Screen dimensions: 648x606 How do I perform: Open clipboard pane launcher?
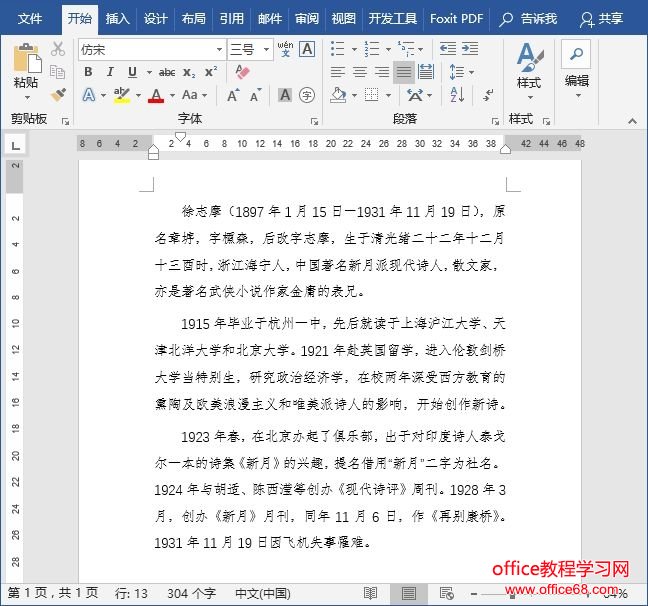[65, 122]
